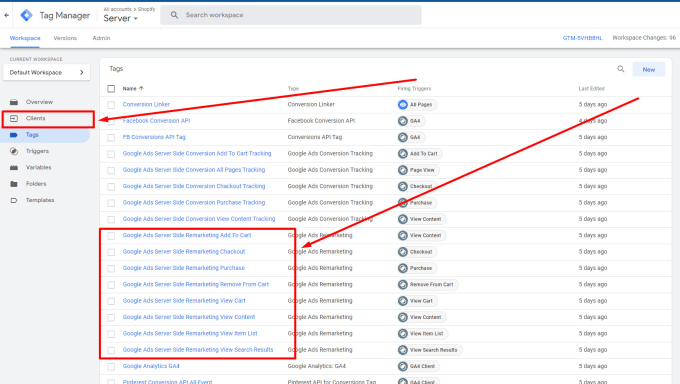This screenshot has width=680, height=384.
Task: Click the Tag Manager logo
Action: [26, 15]
